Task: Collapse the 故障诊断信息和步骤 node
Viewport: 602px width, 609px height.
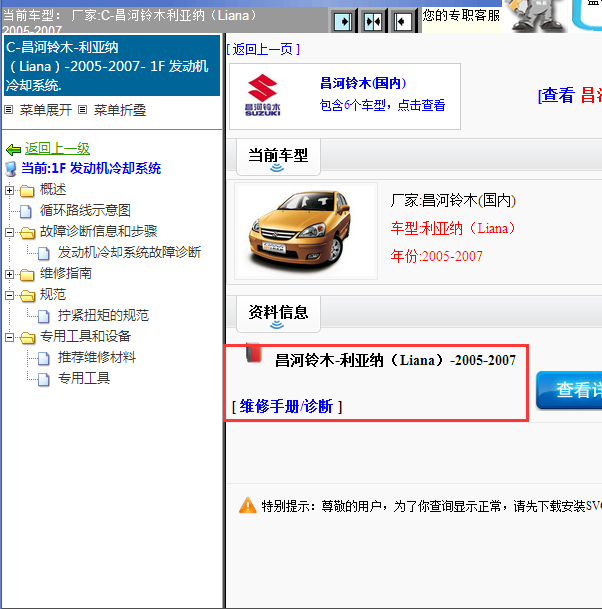Action: click(9, 232)
